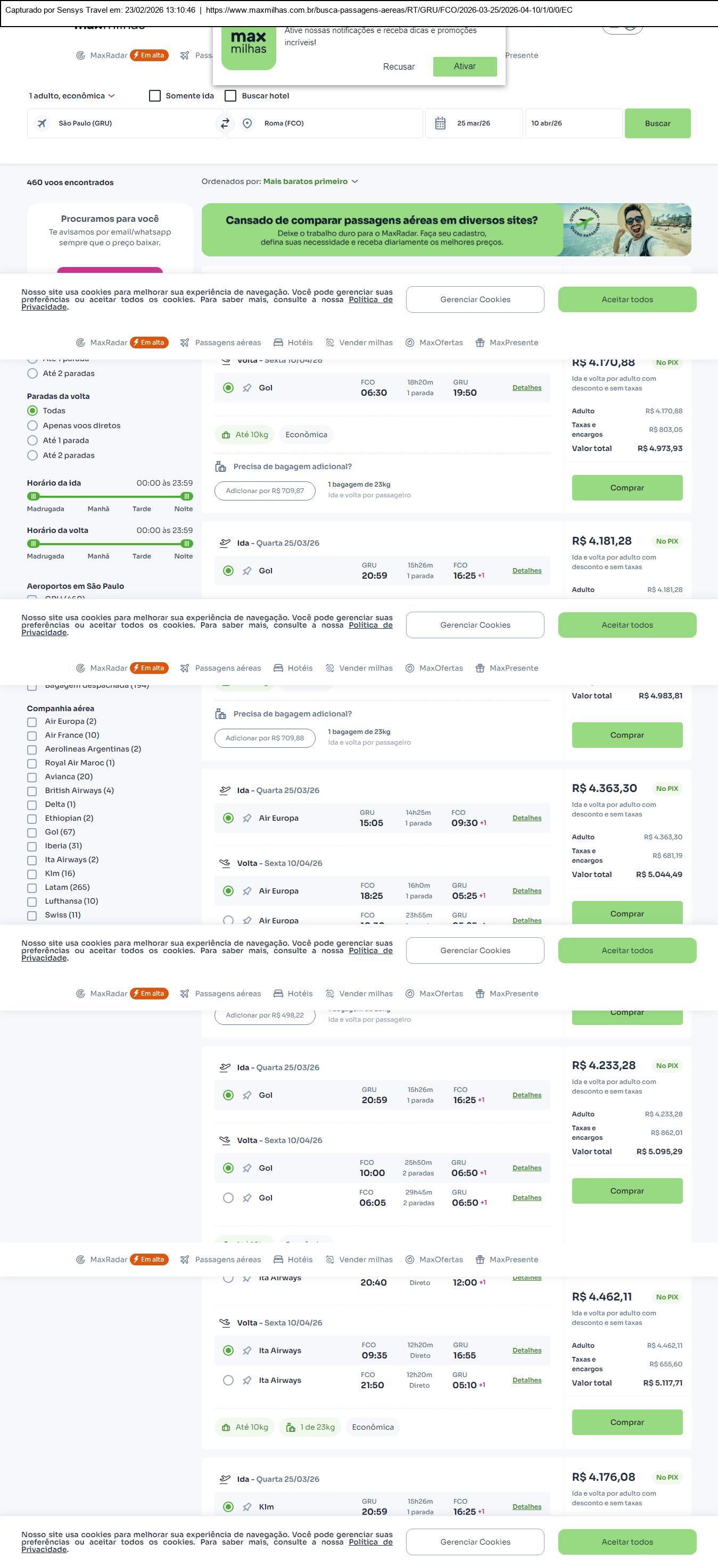Click the calendar icon beside departure date
Screen dimensions: 718x1568
click(x=440, y=123)
